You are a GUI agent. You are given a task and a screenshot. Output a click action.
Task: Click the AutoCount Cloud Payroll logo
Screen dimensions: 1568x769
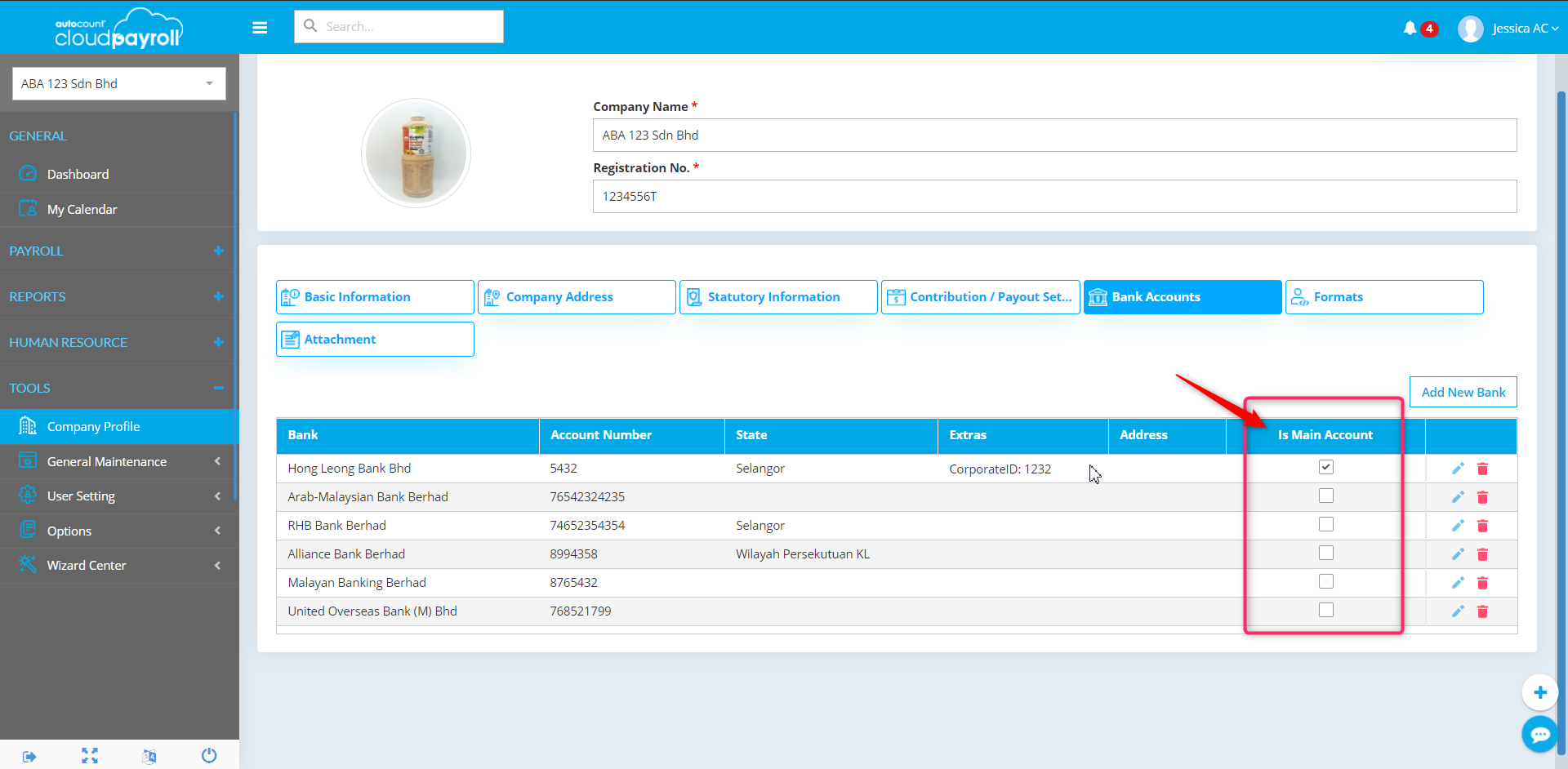point(119,28)
